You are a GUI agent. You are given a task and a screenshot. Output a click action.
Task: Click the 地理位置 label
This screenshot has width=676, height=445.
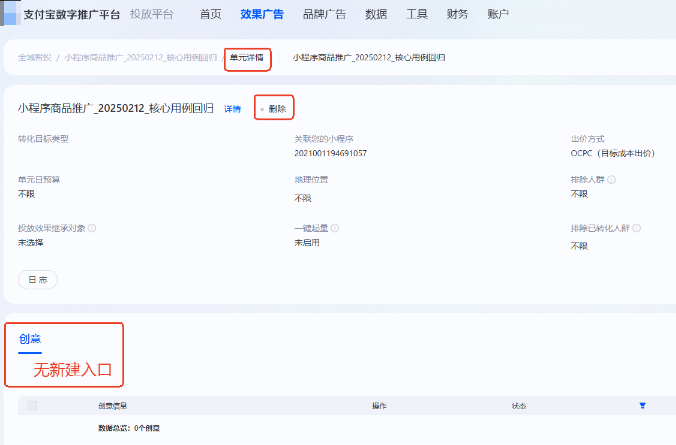(x=311, y=179)
